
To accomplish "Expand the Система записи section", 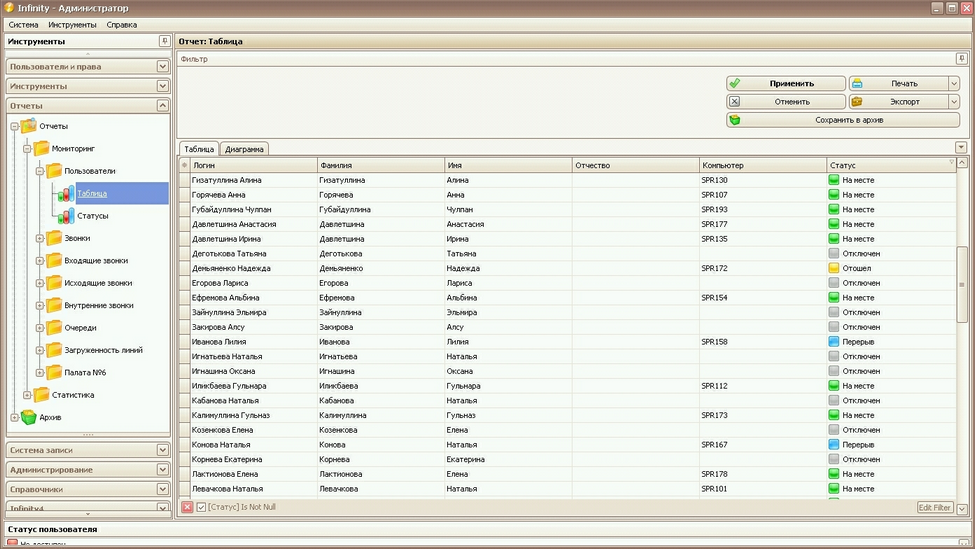I will coord(162,450).
